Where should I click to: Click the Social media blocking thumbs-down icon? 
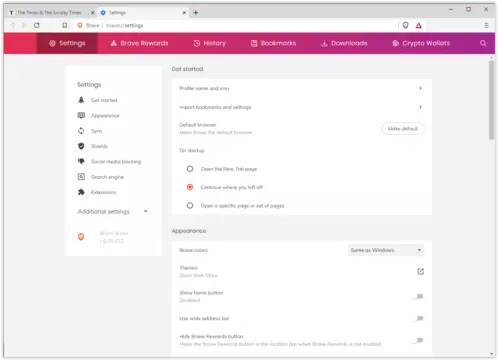tap(81, 161)
